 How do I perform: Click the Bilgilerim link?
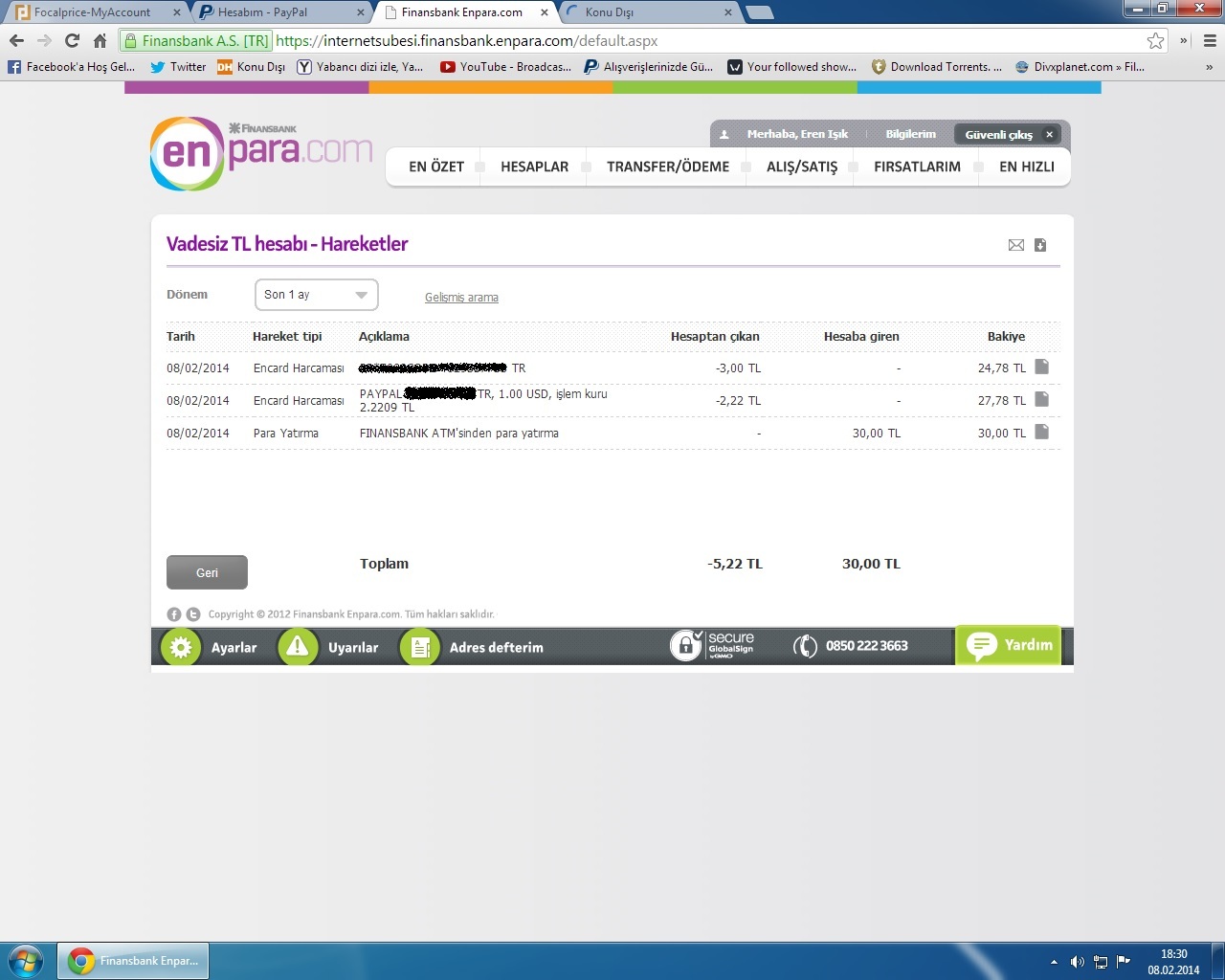pos(911,134)
